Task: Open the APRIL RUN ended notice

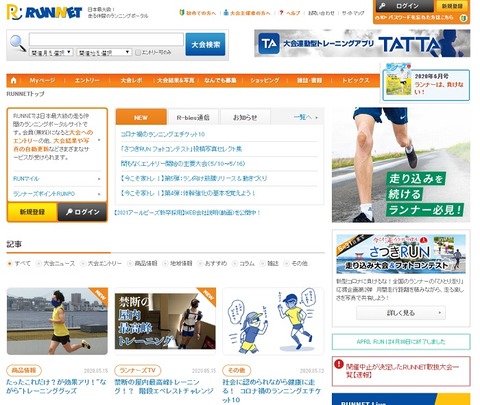Action: [401, 342]
